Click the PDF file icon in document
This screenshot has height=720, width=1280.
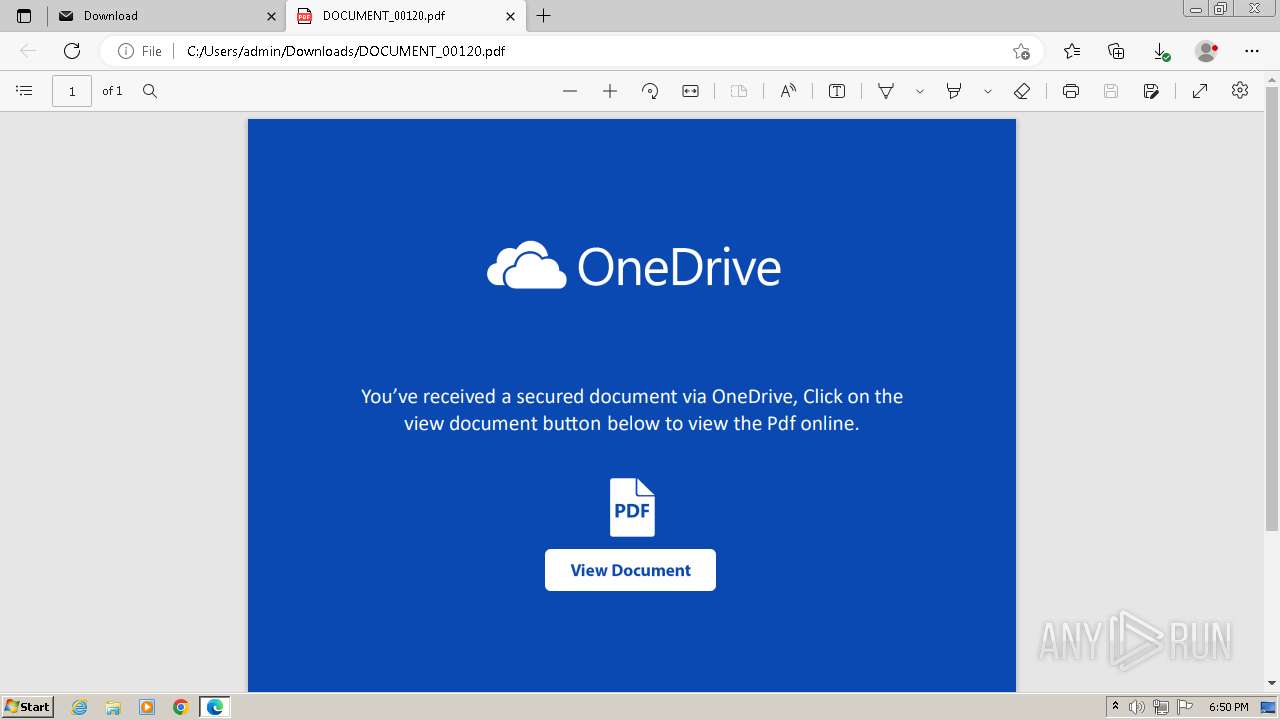tap(633, 507)
